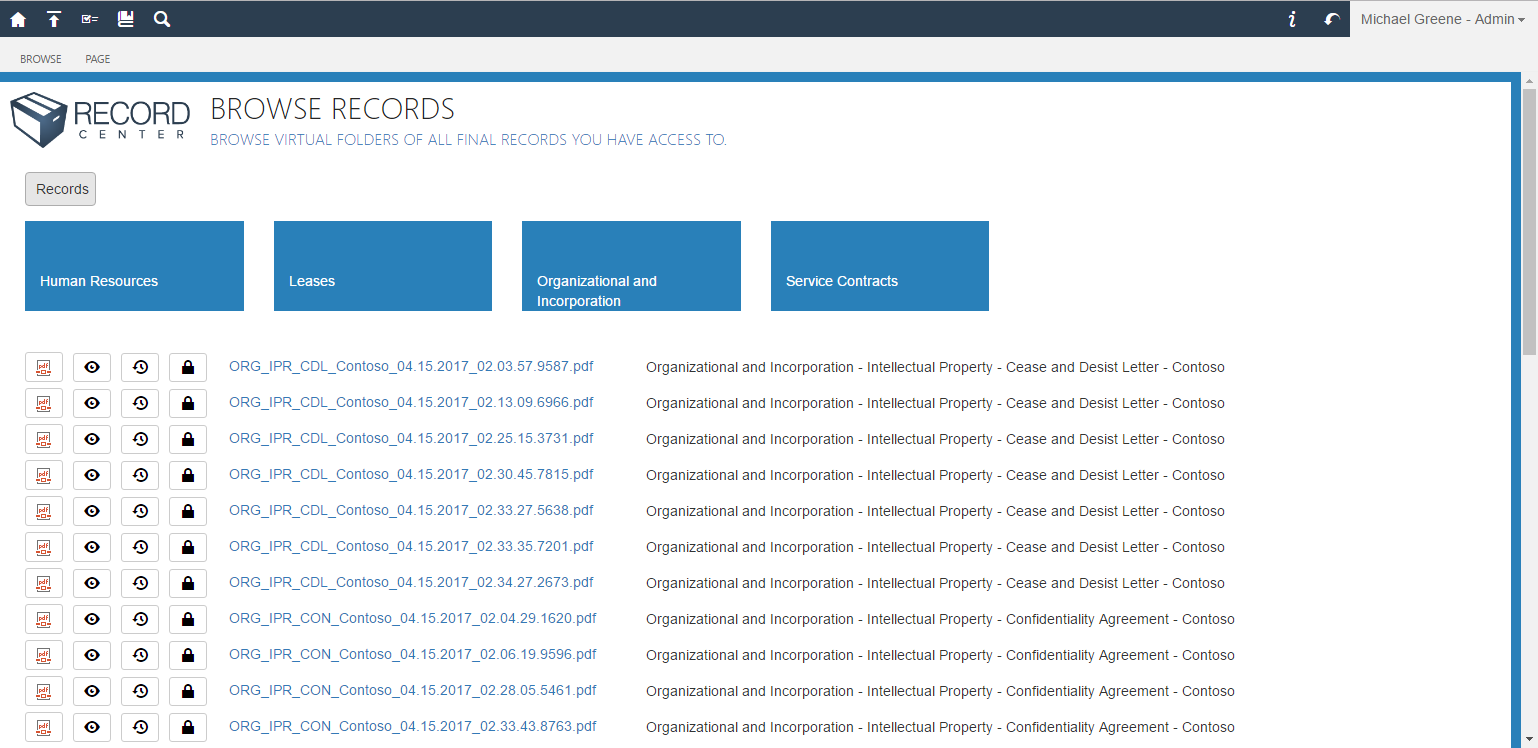This screenshot has height=748, width=1538.
Task: View history for CDL 02.34.27.2673 row
Action: pyautogui.click(x=140, y=584)
